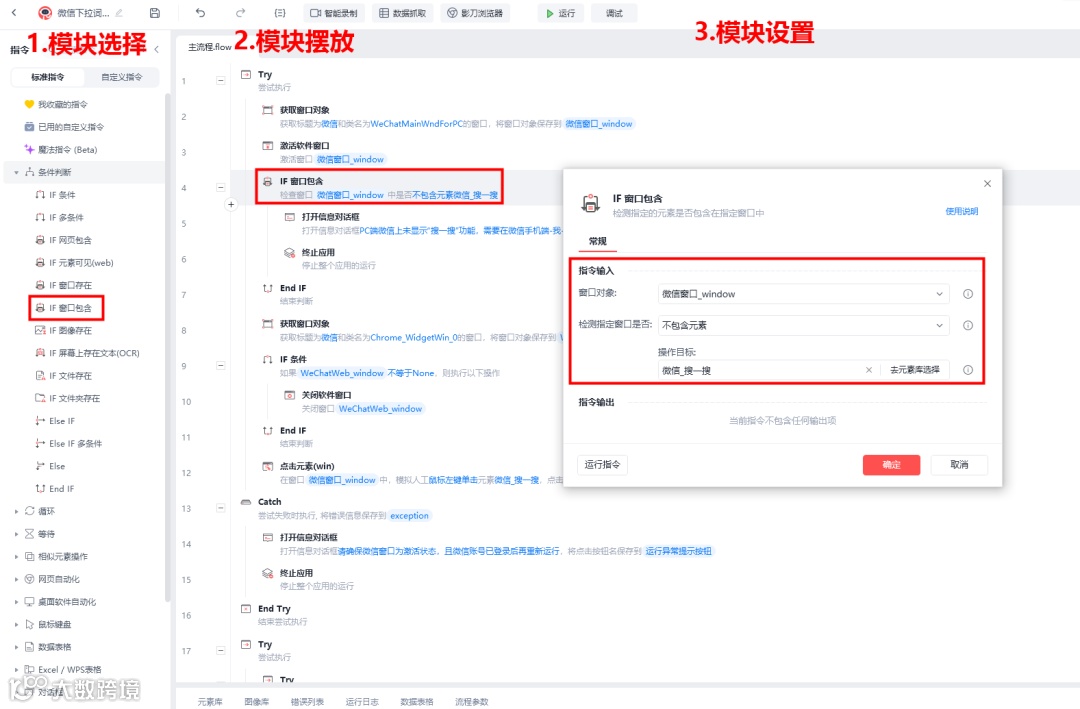Click the 点击元素(win) step icon at line 12
This screenshot has width=1080, height=709.
pyautogui.click(x=267, y=466)
